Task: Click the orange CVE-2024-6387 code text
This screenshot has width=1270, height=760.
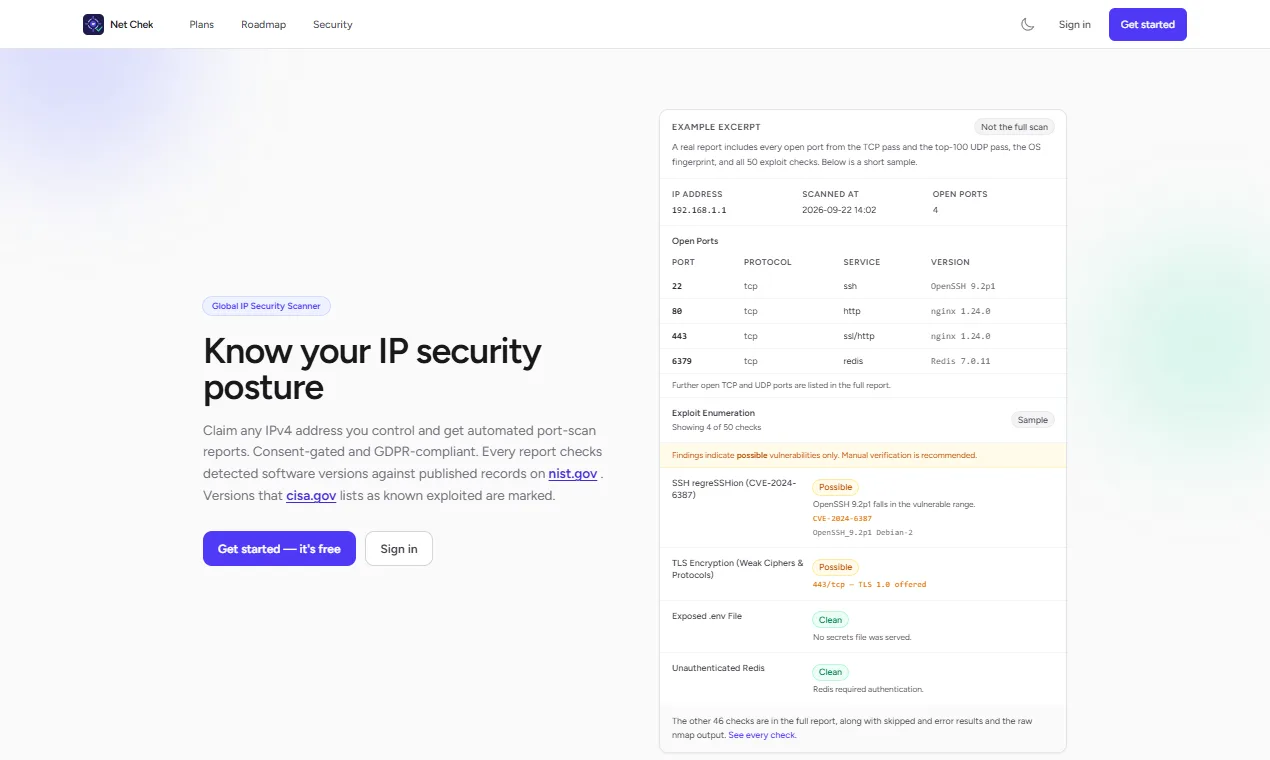Action: (x=842, y=519)
